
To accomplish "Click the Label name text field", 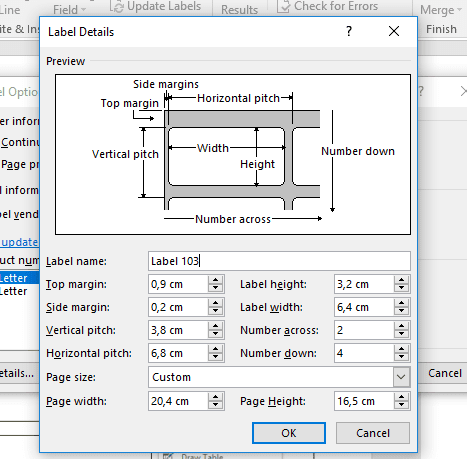I will click(279, 261).
